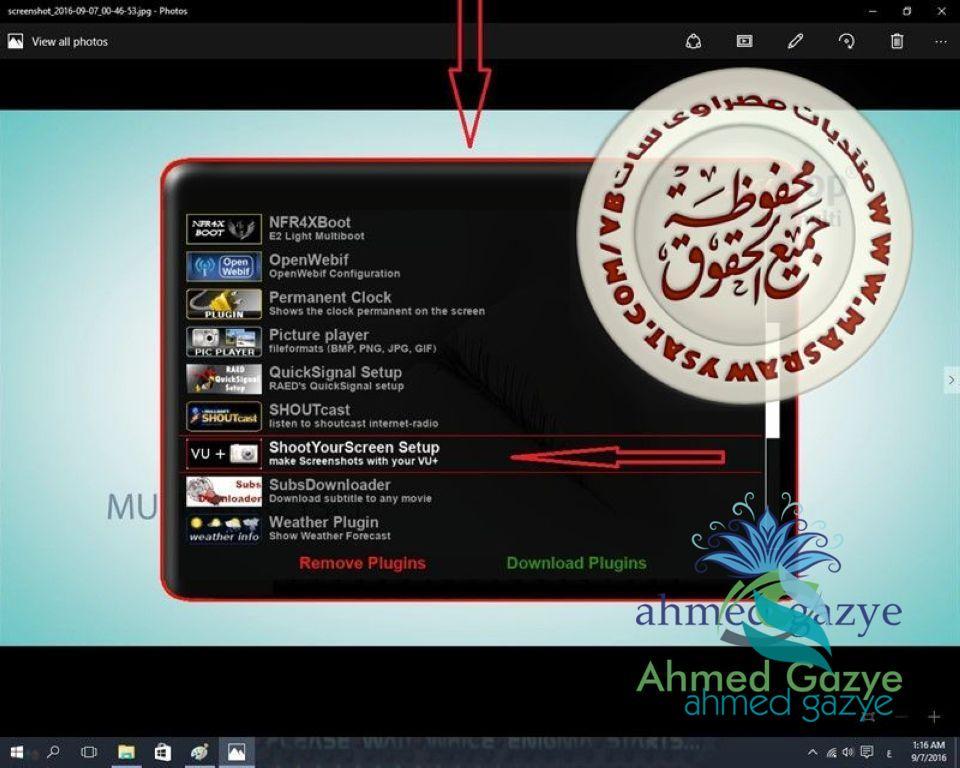Open Task View on the taskbar
Viewport: 960px width, 768px height.
click(x=89, y=752)
